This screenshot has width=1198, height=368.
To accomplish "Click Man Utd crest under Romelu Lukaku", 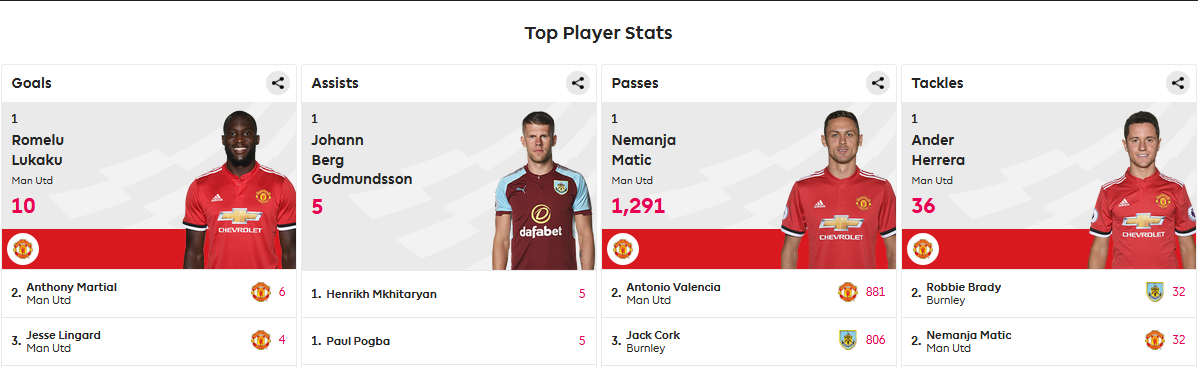I will click(23, 249).
